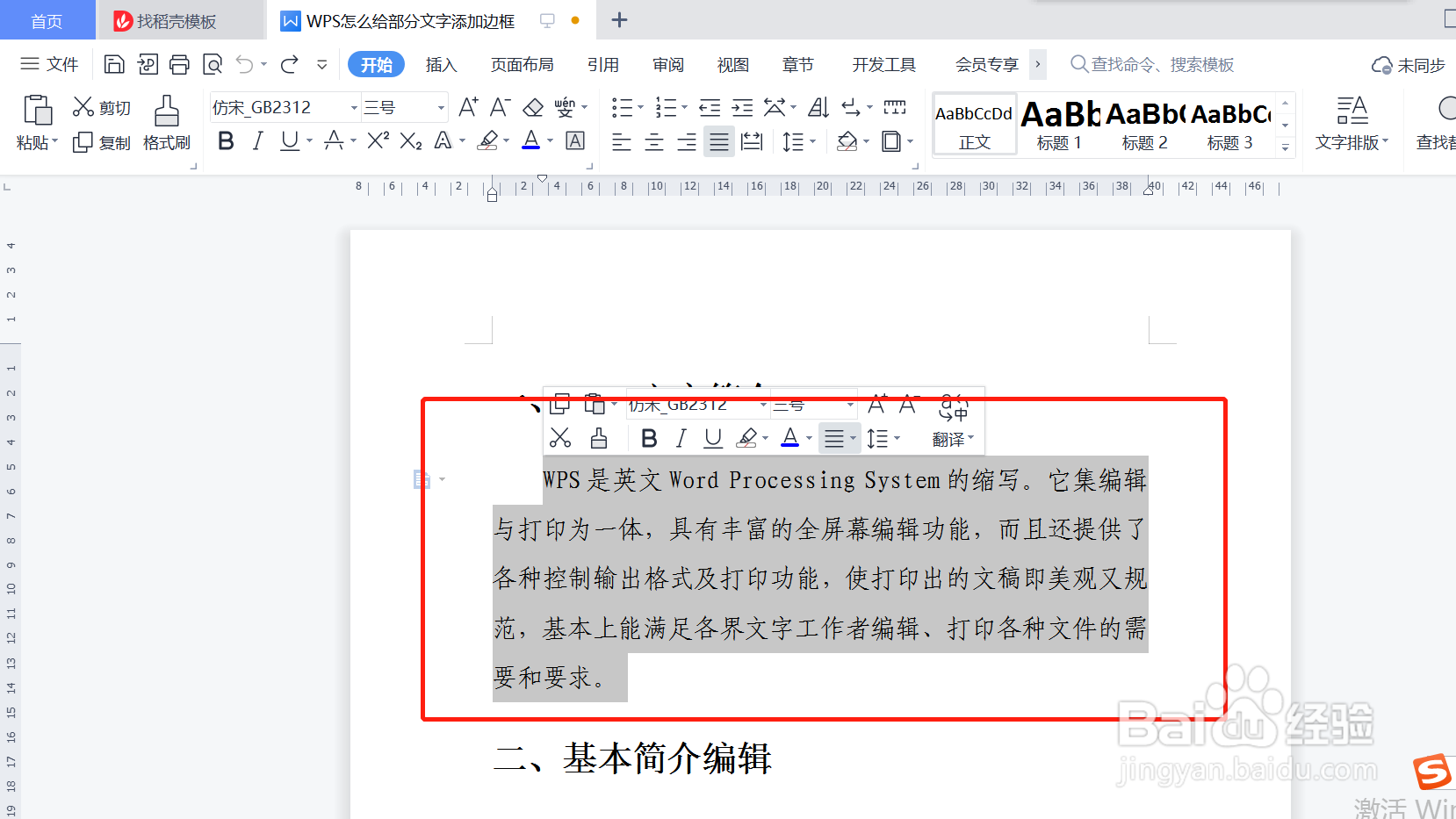Viewport: 1456px width, 819px height.
Task: Switch to the 视图 View tab
Action: [733, 65]
